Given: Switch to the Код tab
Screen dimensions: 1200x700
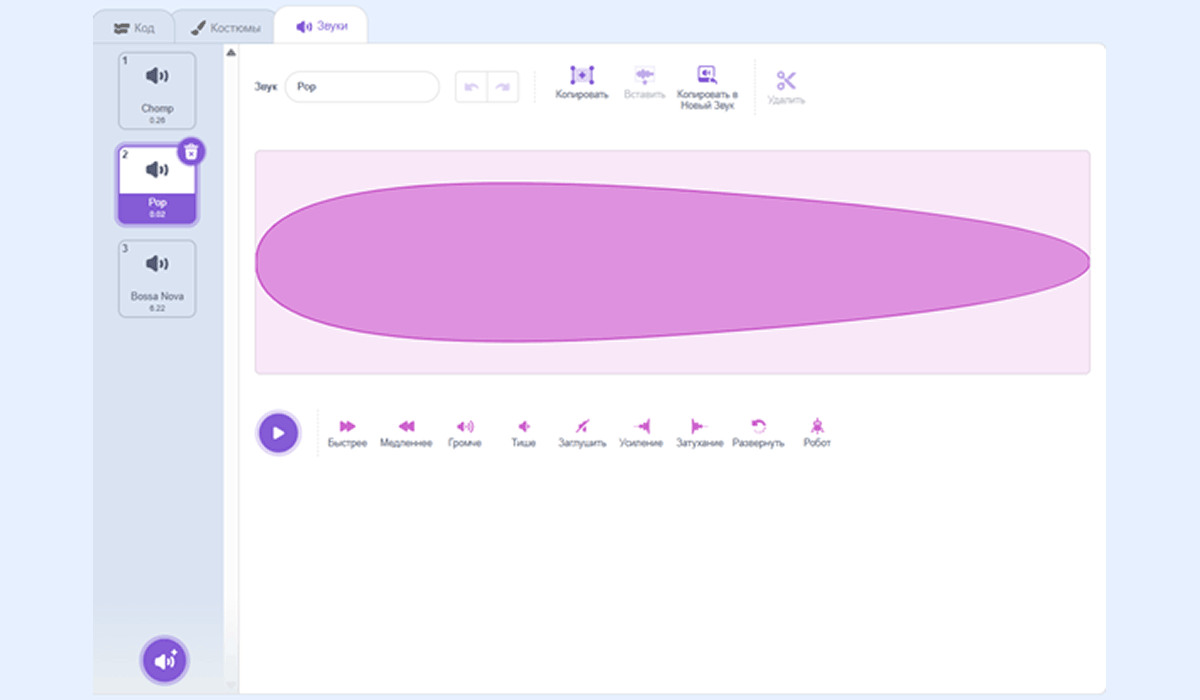Looking at the screenshot, I should click(x=134, y=28).
